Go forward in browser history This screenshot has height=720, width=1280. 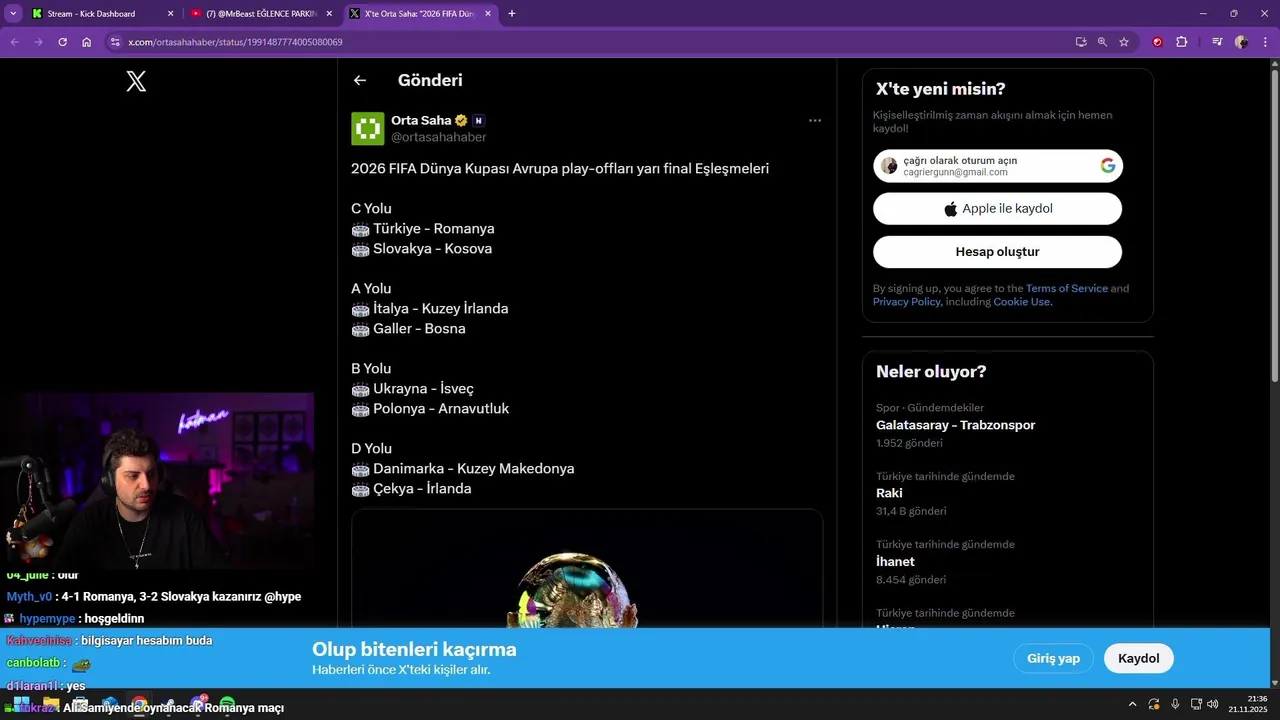pyautogui.click(x=38, y=42)
